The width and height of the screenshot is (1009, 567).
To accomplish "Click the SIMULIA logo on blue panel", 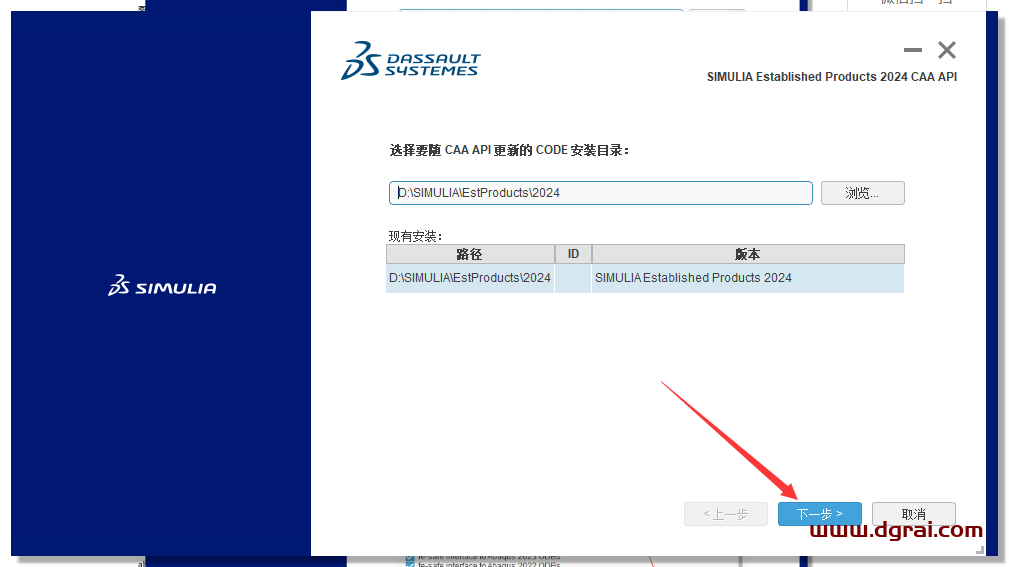I will coord(162,286).
